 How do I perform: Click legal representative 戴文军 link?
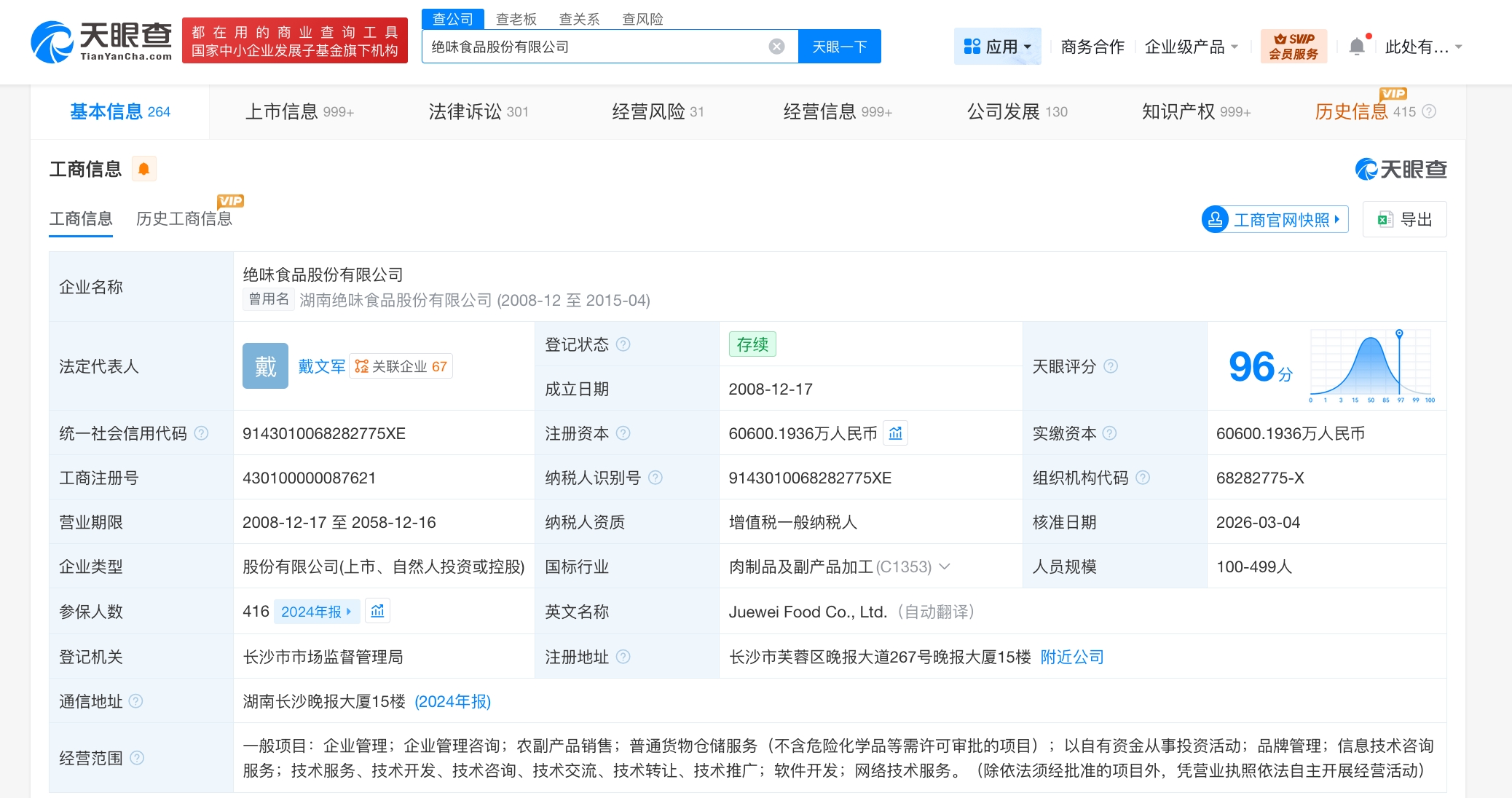point(321,366)
